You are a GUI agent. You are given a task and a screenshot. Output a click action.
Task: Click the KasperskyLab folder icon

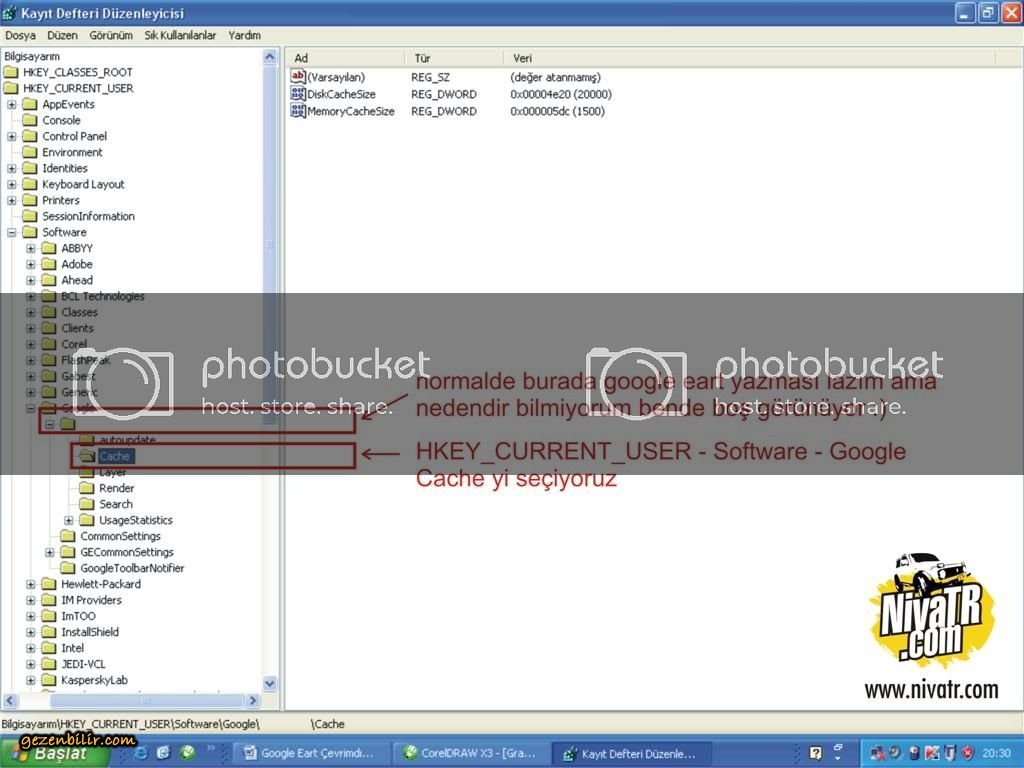point(50,680)
